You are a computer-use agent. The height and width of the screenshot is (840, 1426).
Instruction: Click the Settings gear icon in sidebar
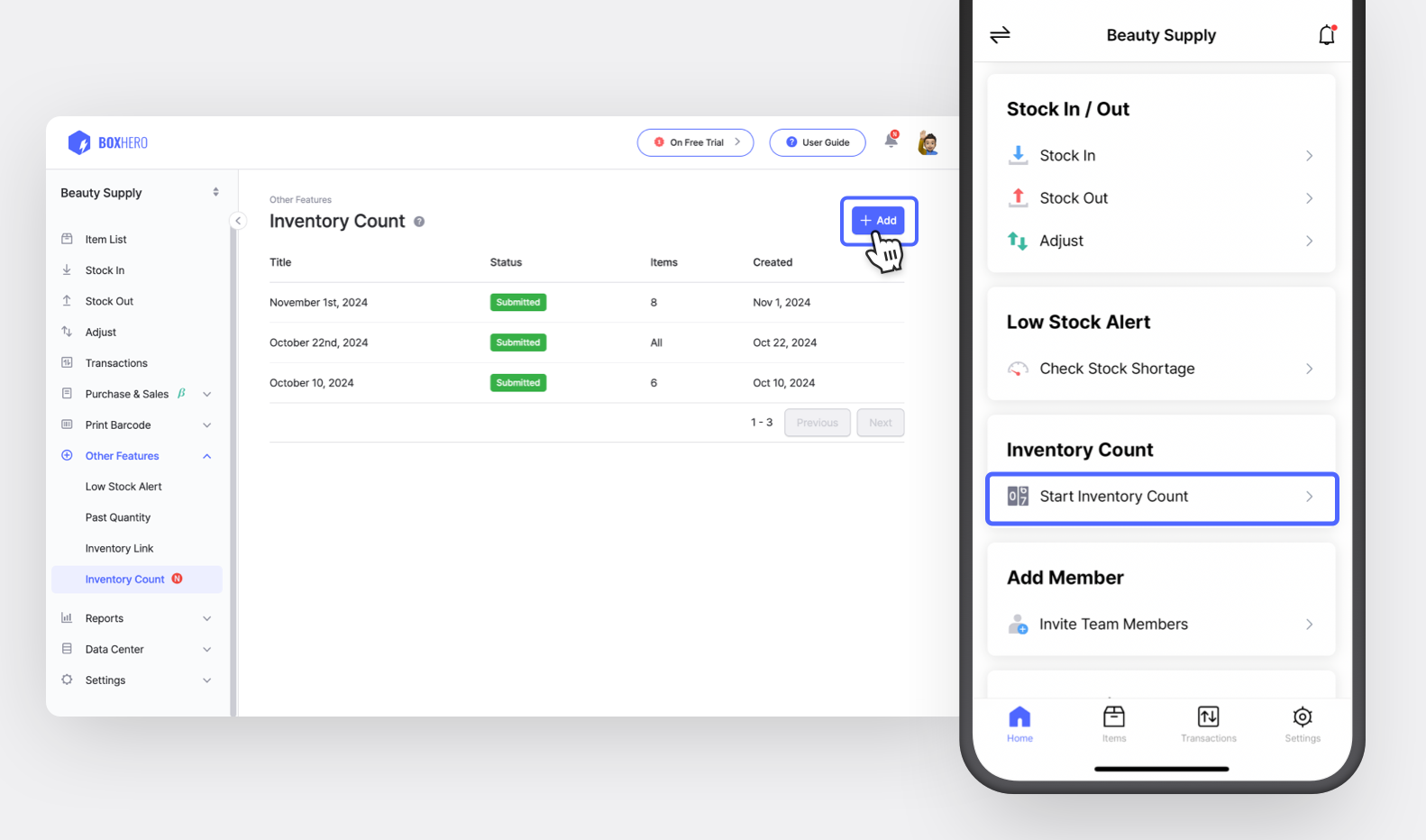coord(67,680)
